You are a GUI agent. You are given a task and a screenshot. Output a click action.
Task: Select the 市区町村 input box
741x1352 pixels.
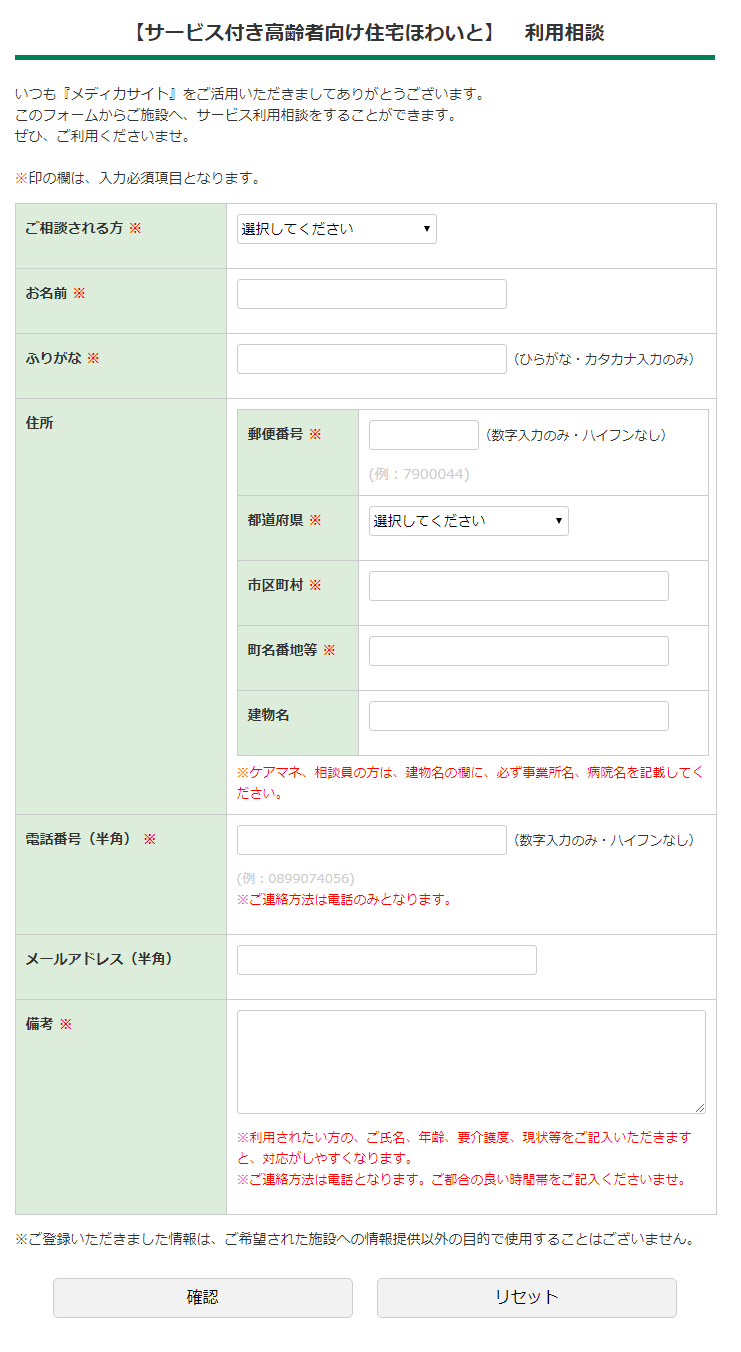[518, 586]
